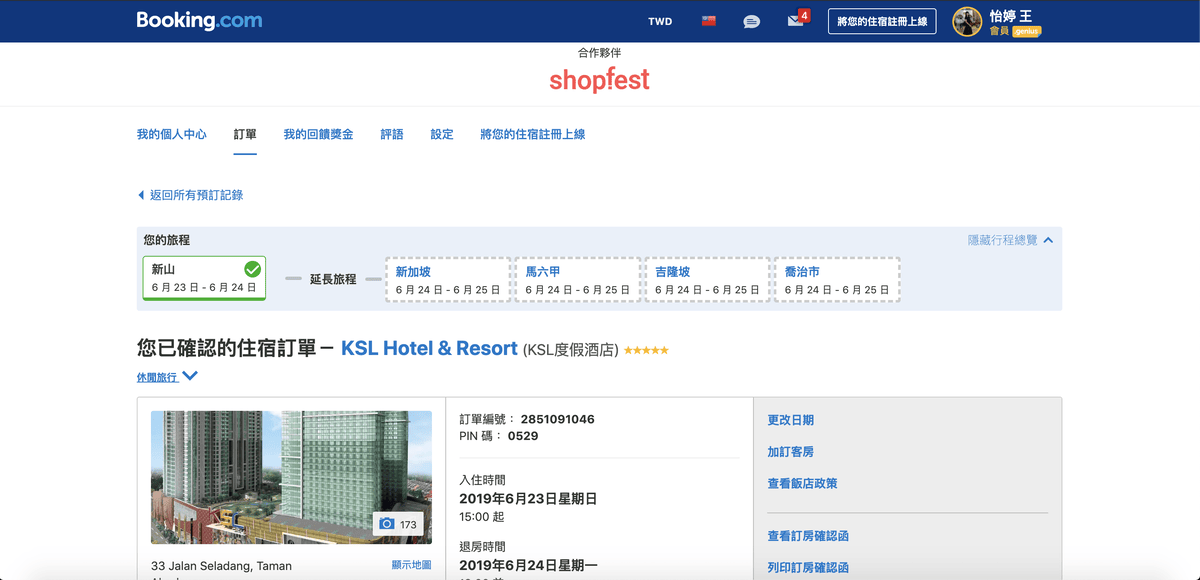
Task: Open the KSL Hotel & Resort link
Action: click(x=429, y=348)
